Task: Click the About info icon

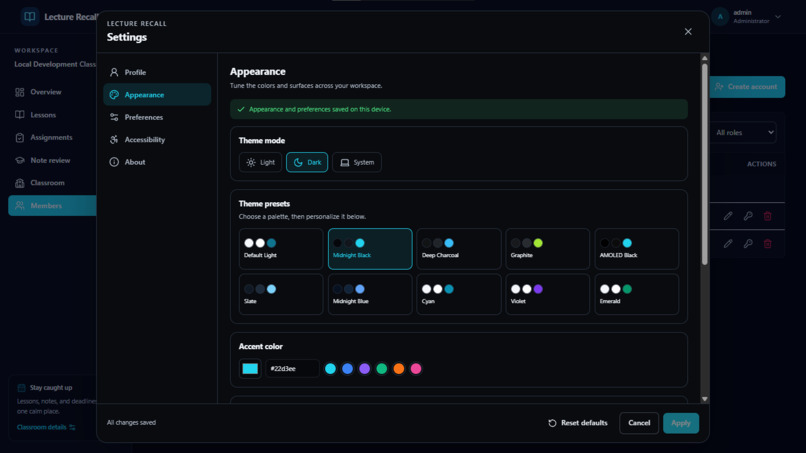Action: click(114, 162)
